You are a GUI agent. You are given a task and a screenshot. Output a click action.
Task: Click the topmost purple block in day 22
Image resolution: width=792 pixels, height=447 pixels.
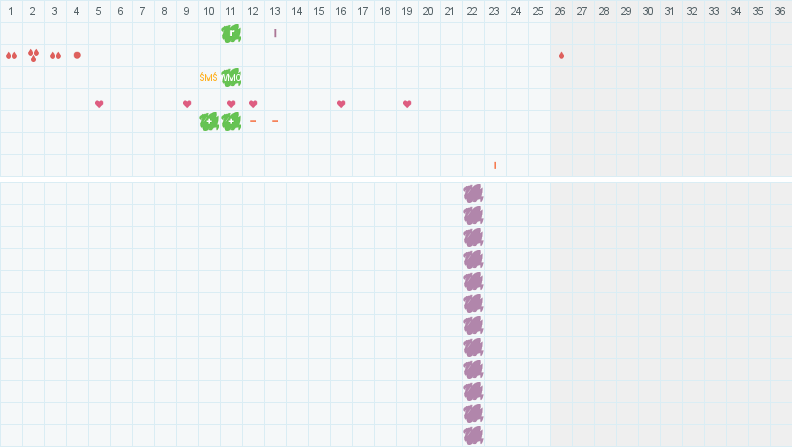pyautogui.click(x=473, y=193)
